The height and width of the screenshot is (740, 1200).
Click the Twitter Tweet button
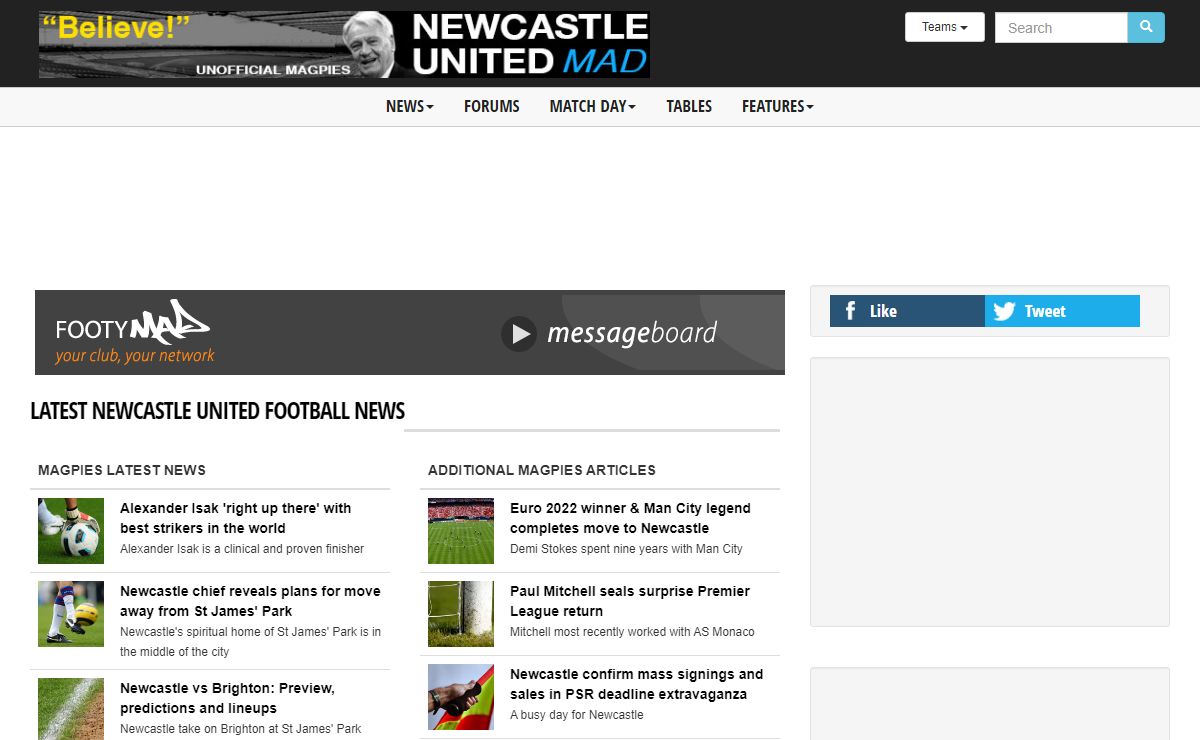pyautogui.click(x=1062, y=311)
